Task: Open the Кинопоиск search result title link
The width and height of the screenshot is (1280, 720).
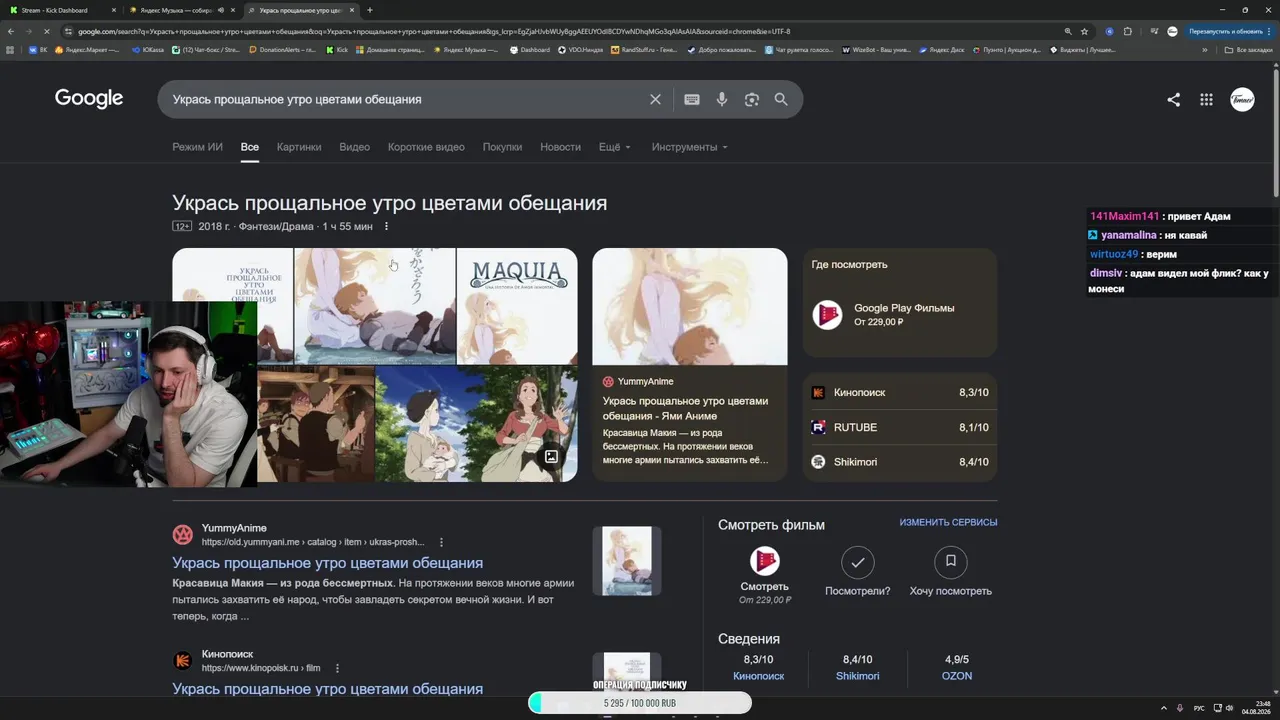Action: click(327, 689)
